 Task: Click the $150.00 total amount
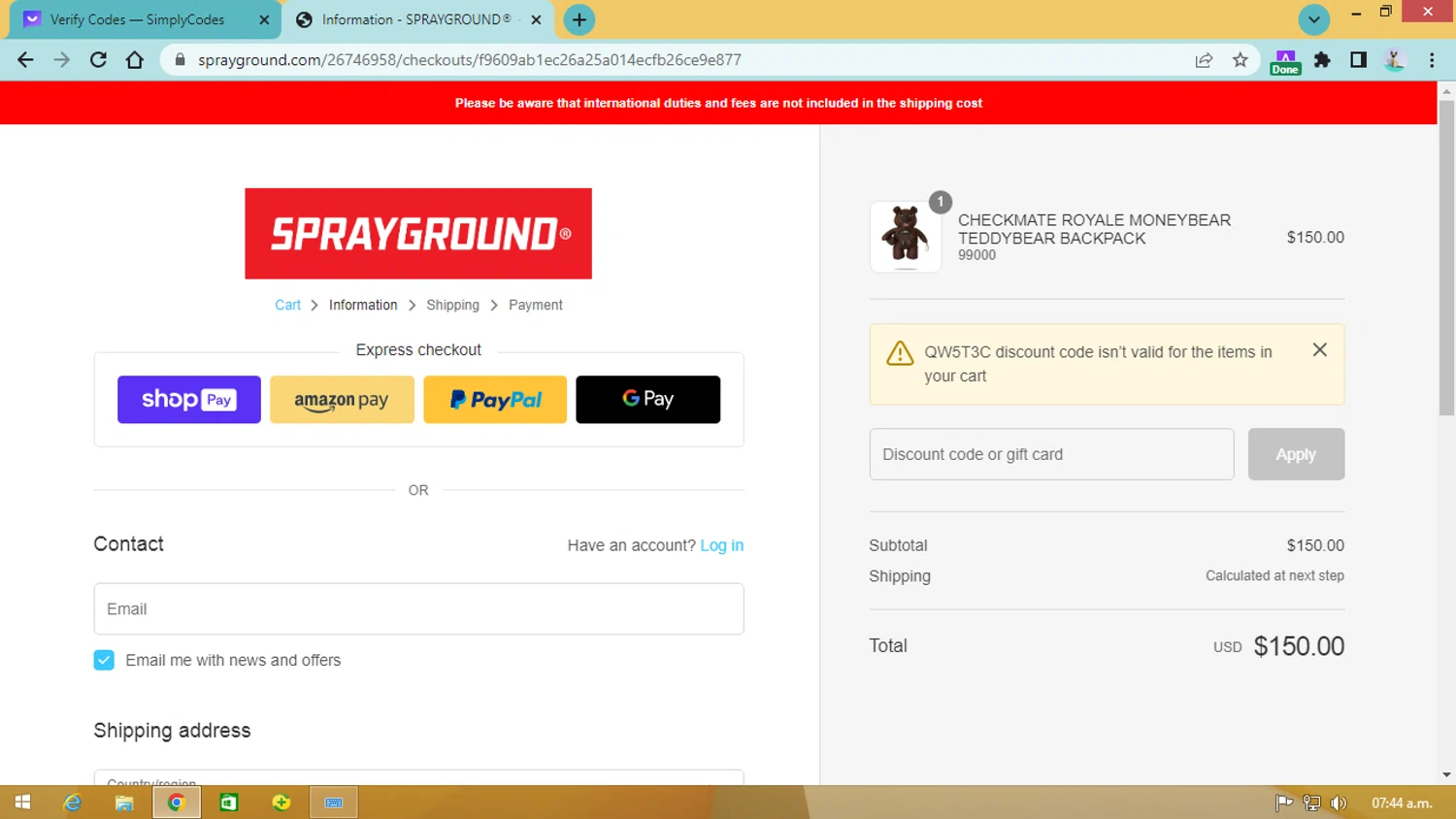[1299, 646]
